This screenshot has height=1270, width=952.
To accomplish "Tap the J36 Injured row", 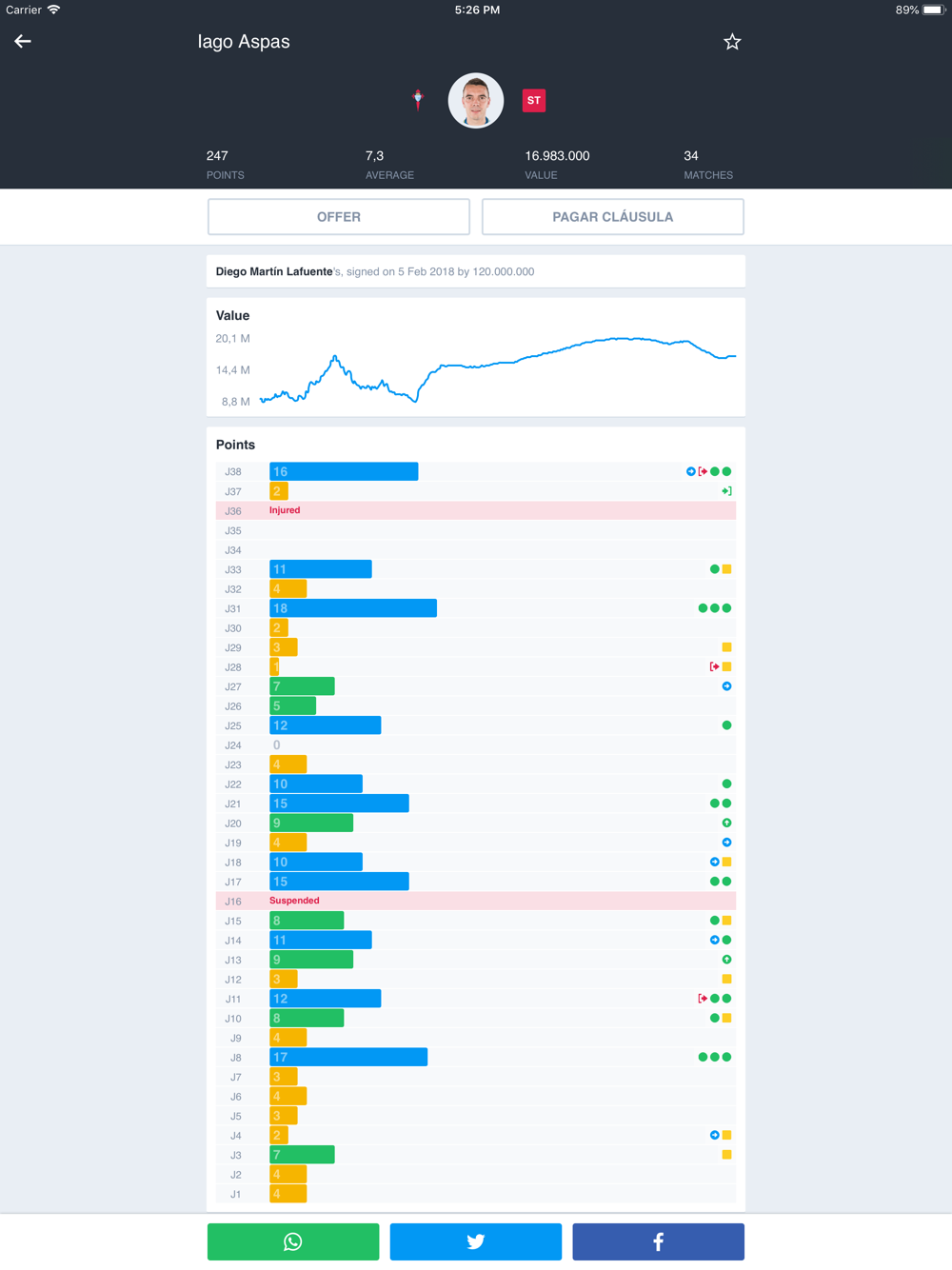I will 476,510.
